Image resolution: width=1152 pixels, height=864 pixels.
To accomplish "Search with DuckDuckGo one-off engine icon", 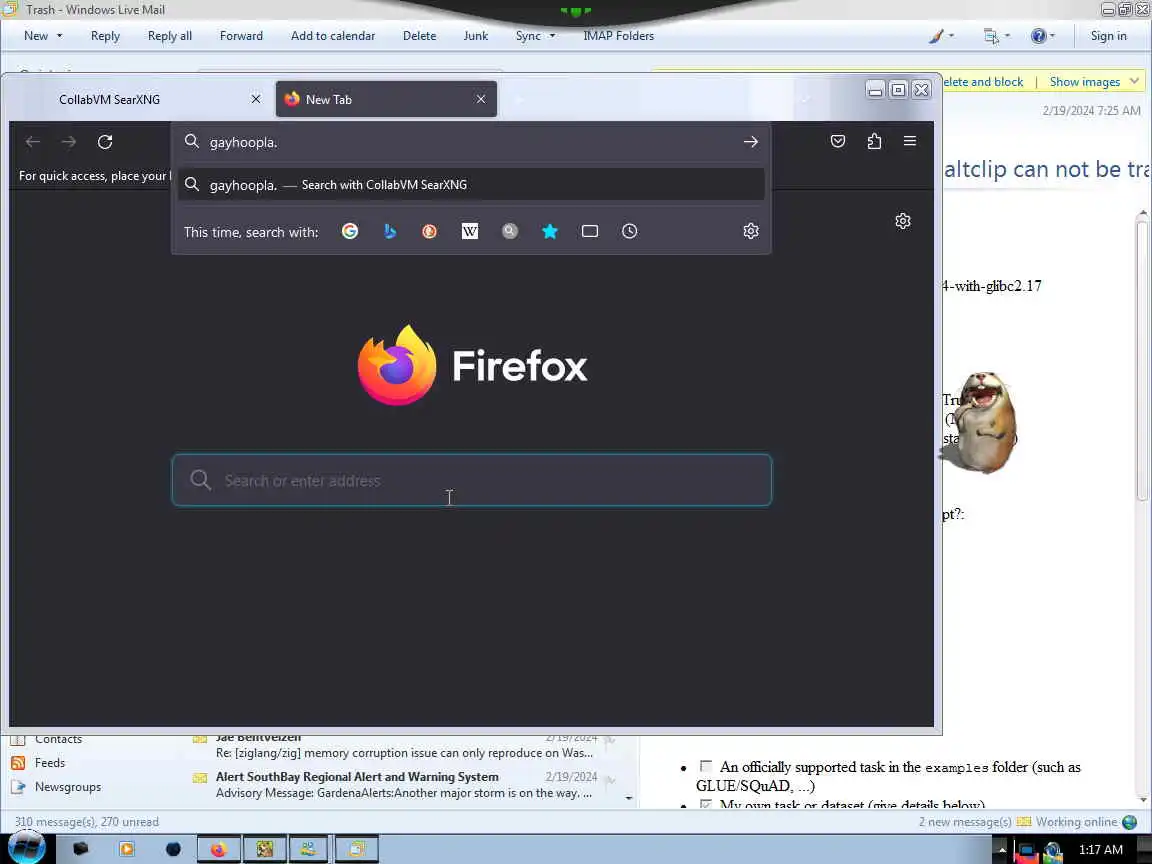I will (x=430, y=231).
